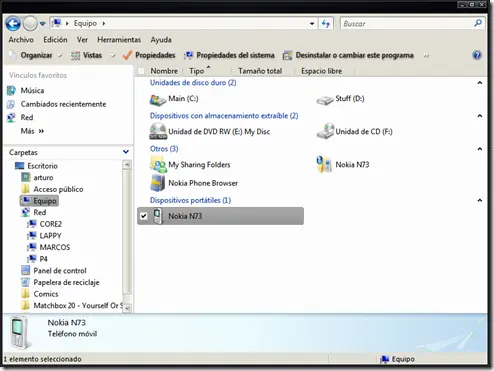Image resolution: width=494 pixels, height=371 pixels.
Task: Open the recent pages dropdown arrow
Action: pos(42,24)
